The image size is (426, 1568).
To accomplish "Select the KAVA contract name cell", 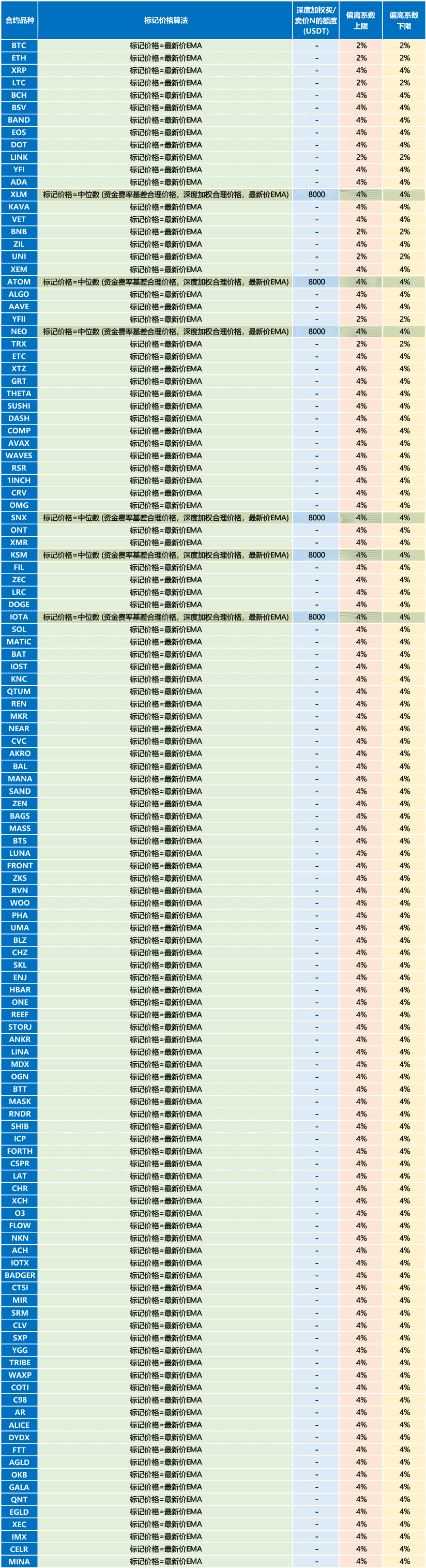I will pyautogui.click(x=19, y=207).
